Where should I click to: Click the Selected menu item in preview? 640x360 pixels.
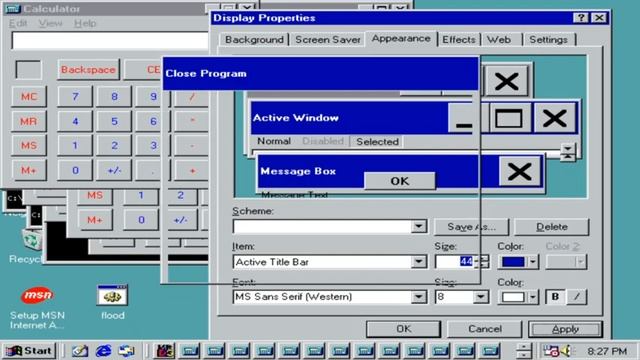[377, 142]
